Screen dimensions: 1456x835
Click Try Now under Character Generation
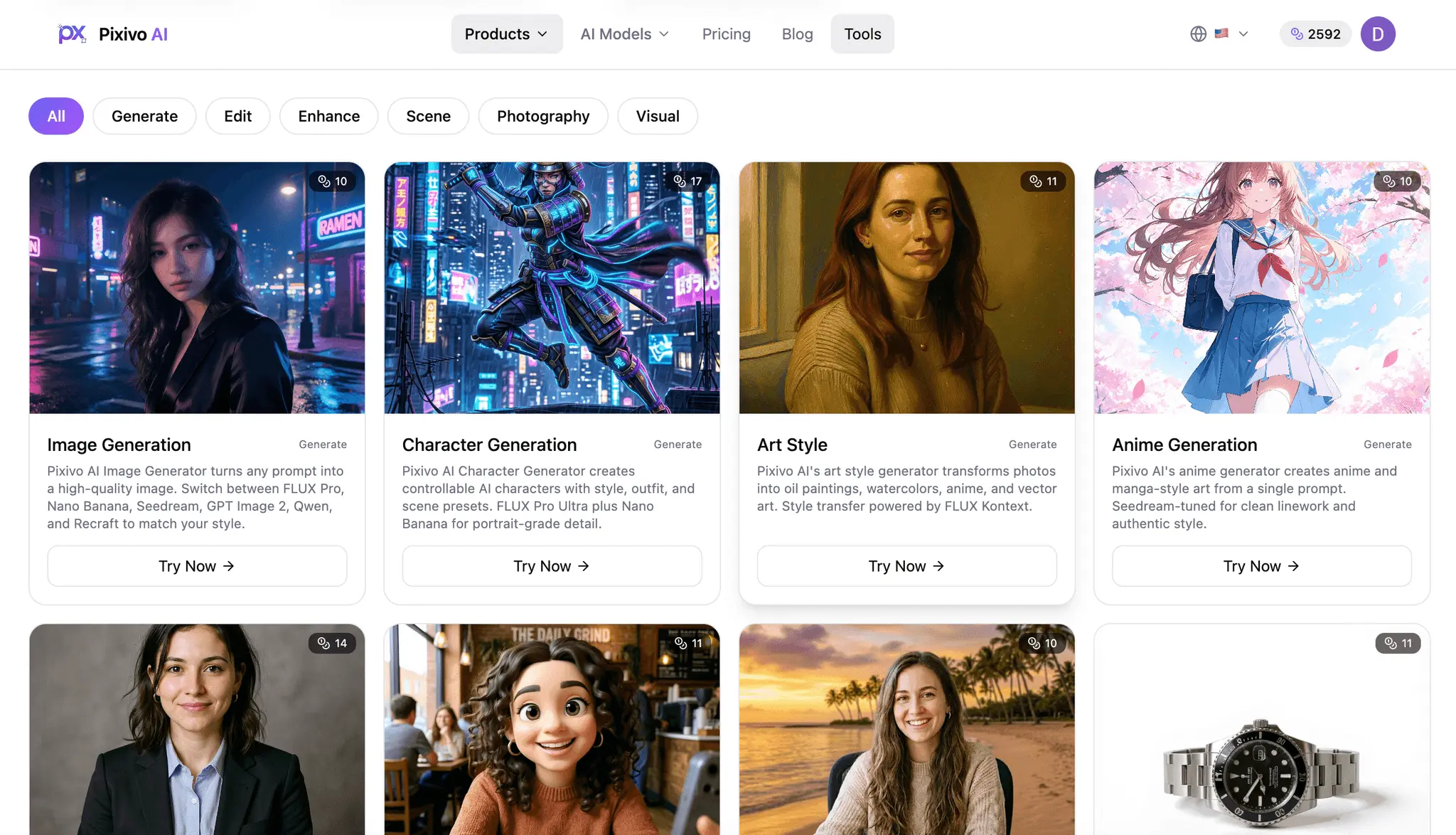point(552,566)
